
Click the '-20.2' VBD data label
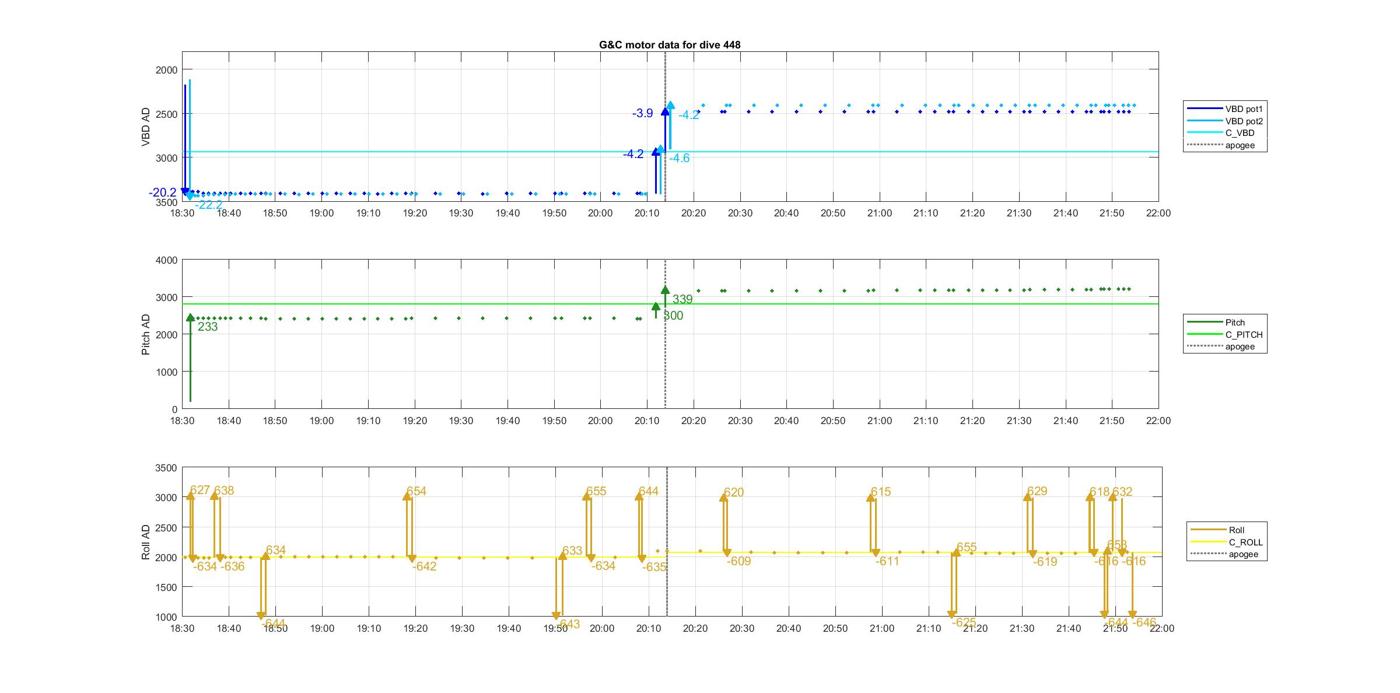[x=162, y=193]
